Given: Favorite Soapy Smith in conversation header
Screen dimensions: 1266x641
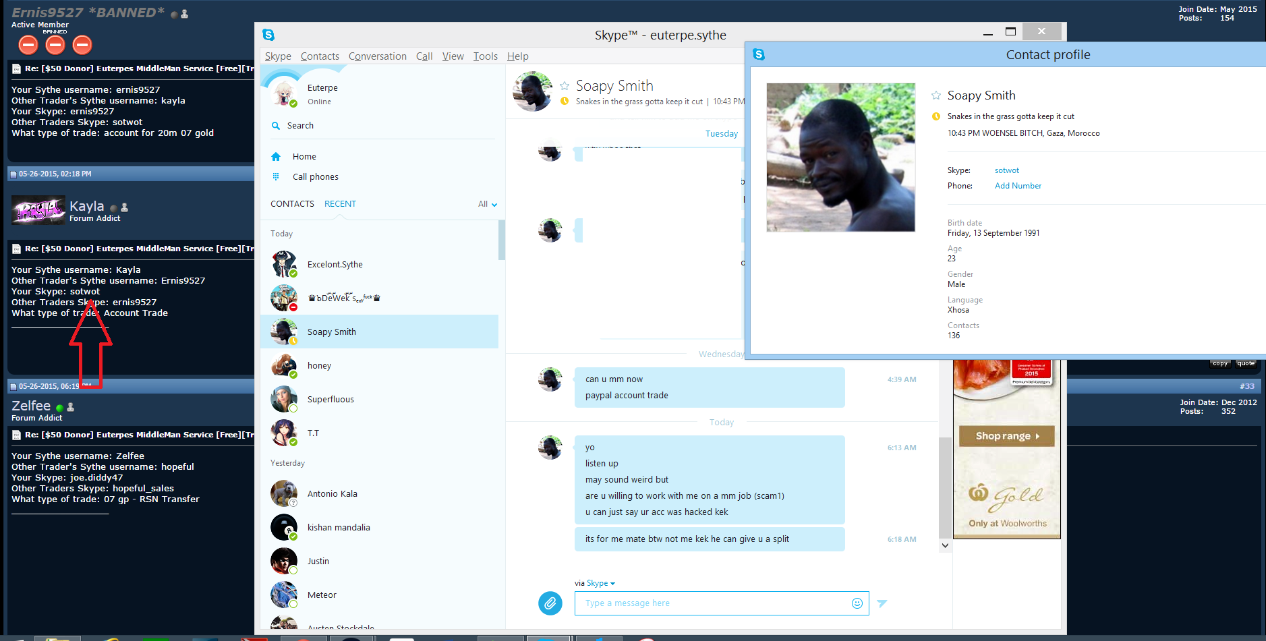Looking at the screenshot, I should [x=565, y=86].
